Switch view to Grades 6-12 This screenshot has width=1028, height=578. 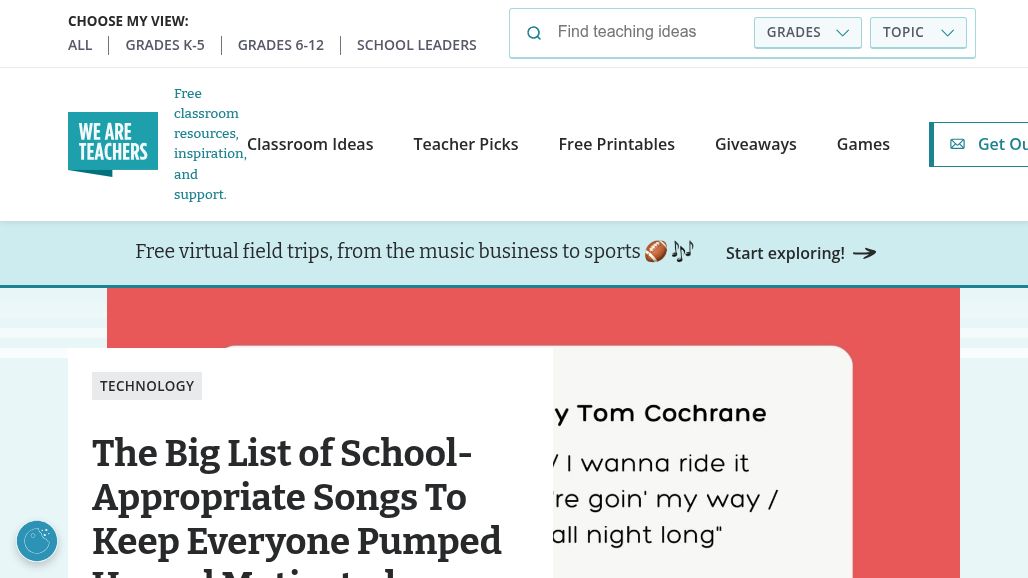(281, 45)
